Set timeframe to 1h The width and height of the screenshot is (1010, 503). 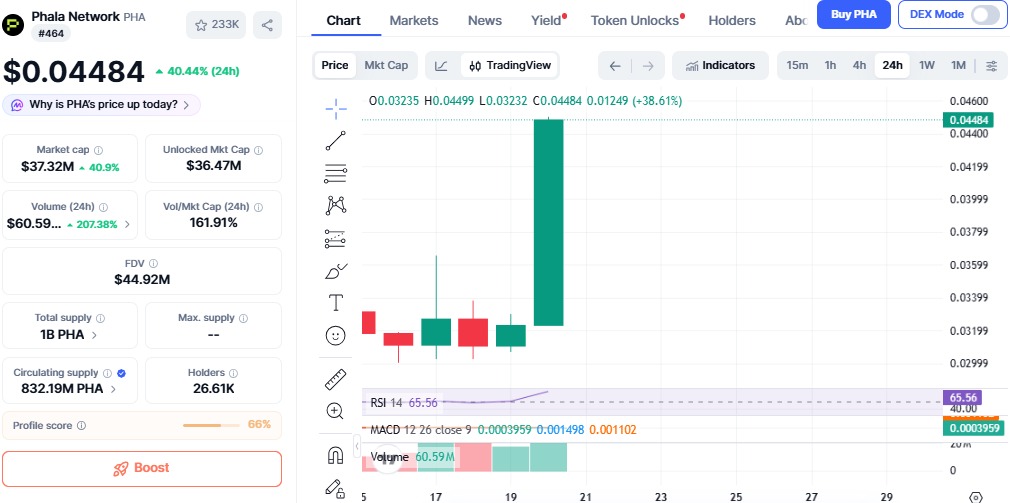click(x=830, y=65)
